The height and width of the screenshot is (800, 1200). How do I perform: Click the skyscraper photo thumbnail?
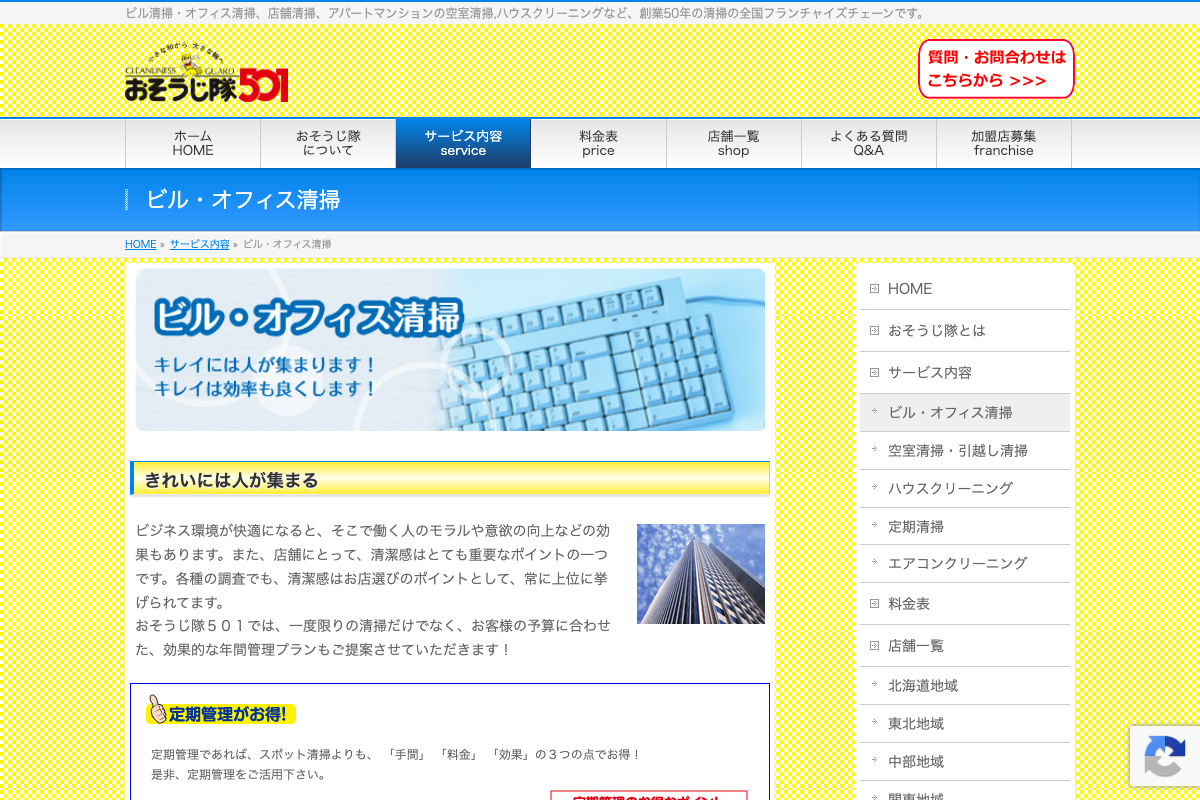(x=701, y=574)
